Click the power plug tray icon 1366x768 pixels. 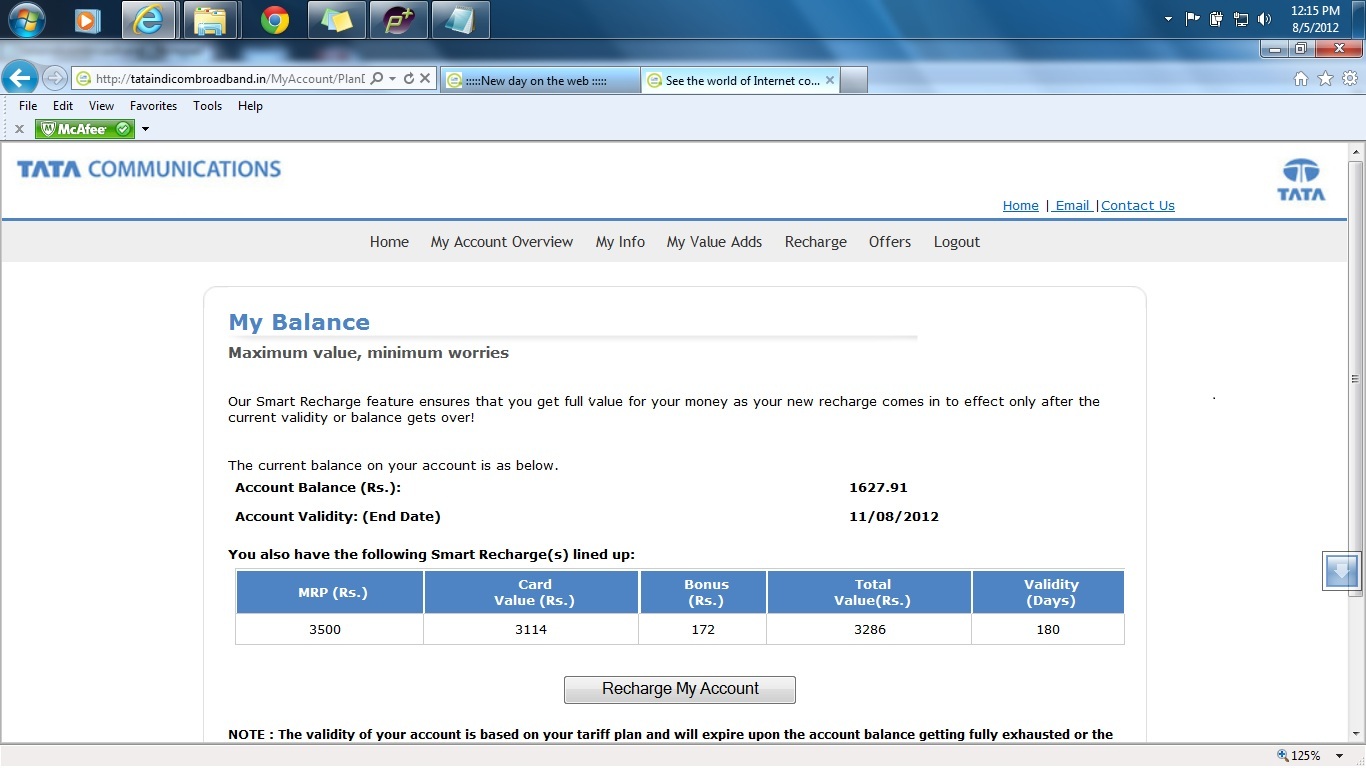pos(1216,19)
